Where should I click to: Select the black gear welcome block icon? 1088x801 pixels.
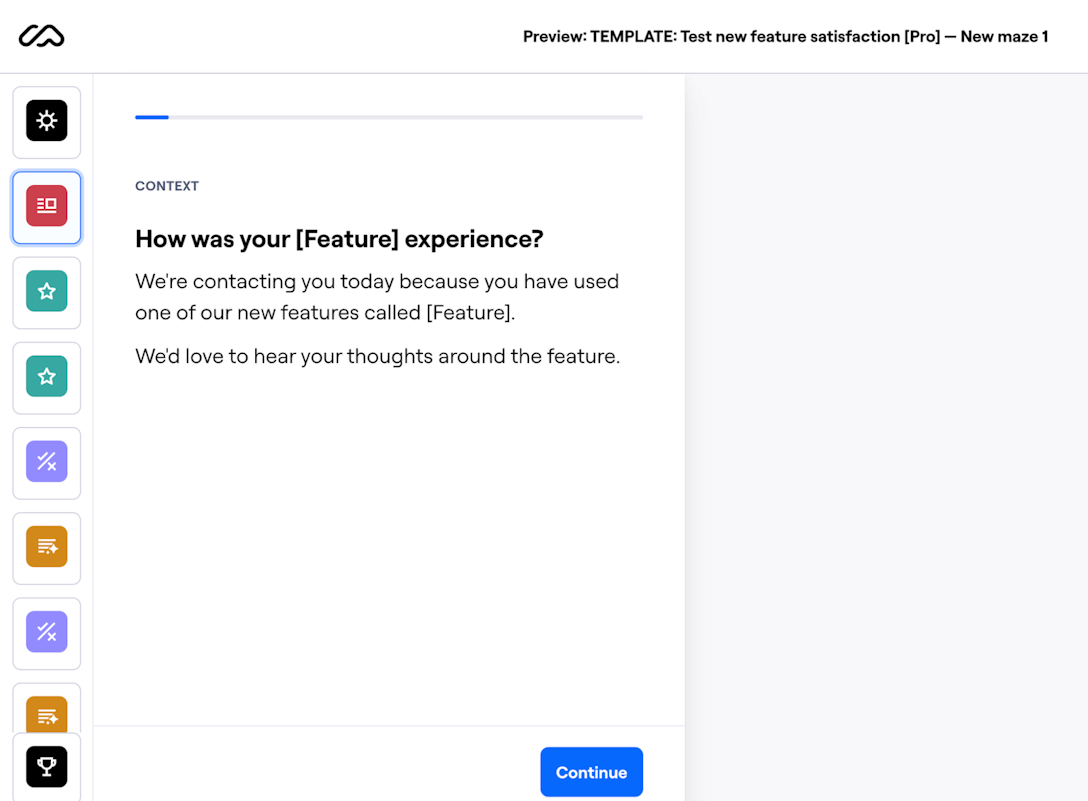(x=46, y=121)
